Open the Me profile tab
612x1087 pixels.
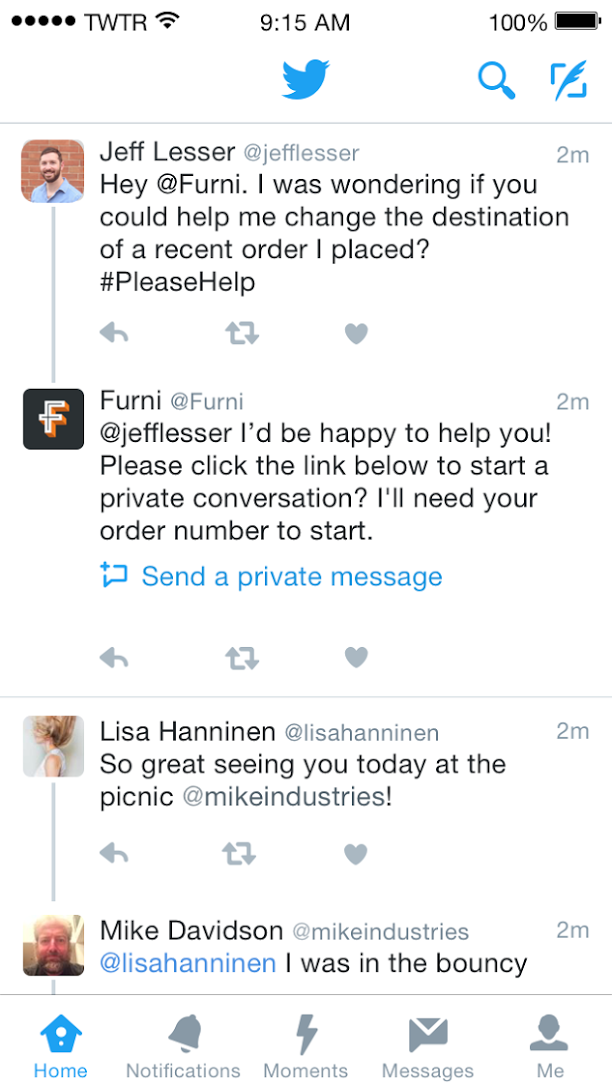point(550,1046)
